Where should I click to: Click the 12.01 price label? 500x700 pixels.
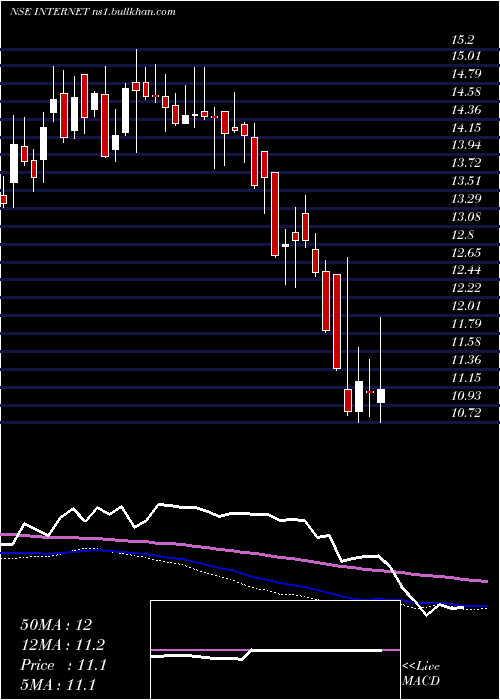[x=466, y=306]
